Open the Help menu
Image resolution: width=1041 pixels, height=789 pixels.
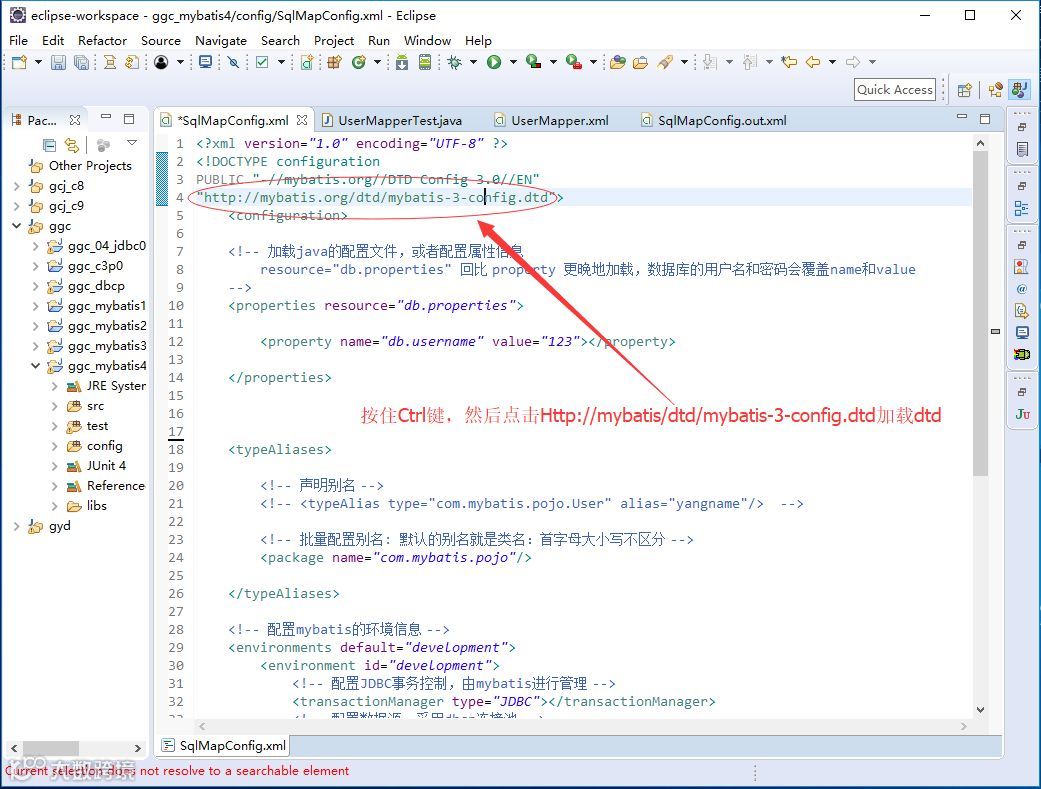click(x=478, y=41)
